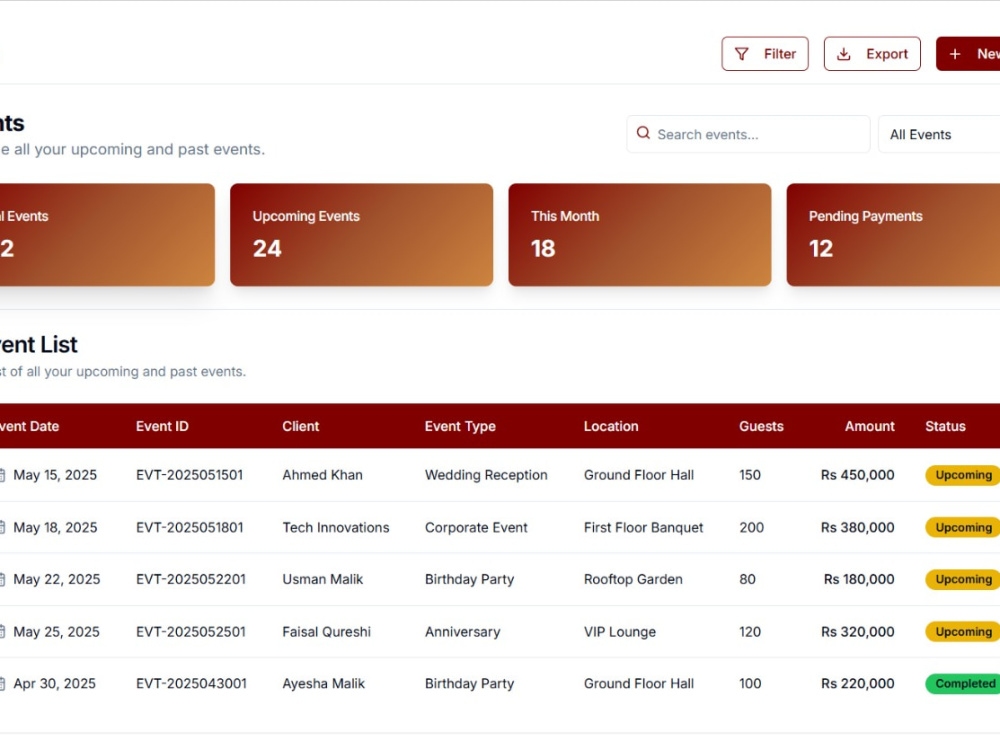The image size is (1000, 749).
Task: Click event ID EVT-2025043001
Action: (191, 684)
